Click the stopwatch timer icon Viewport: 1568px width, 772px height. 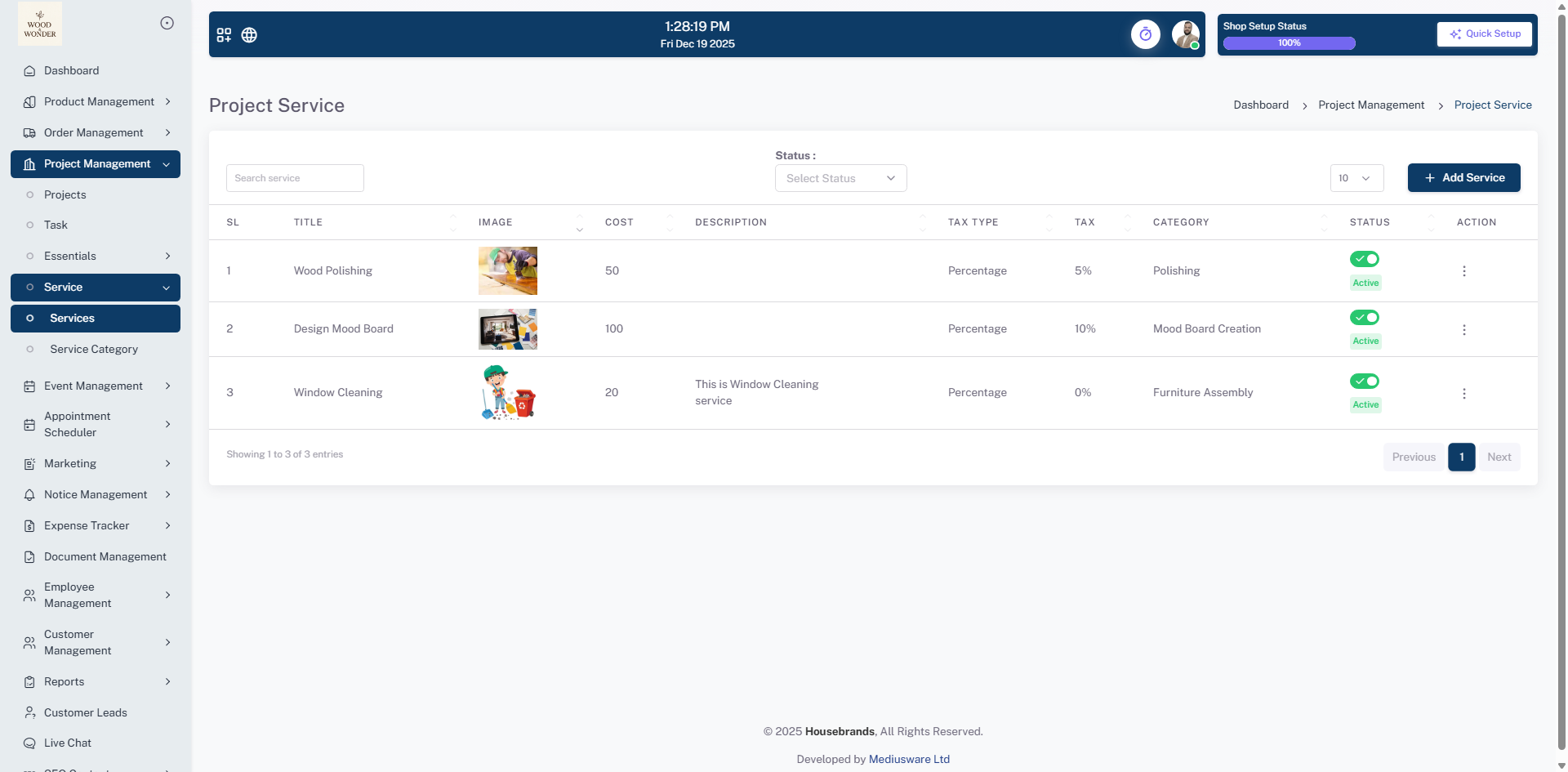[1145, 34]
